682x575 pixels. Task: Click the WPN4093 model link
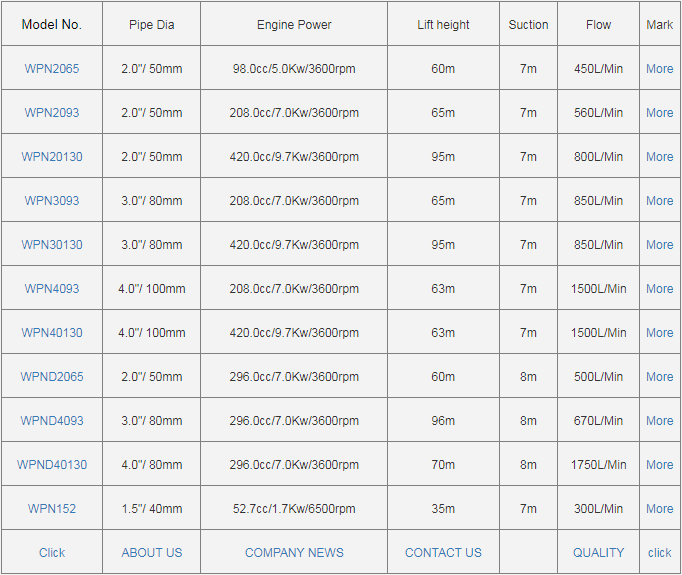point(52,289)
